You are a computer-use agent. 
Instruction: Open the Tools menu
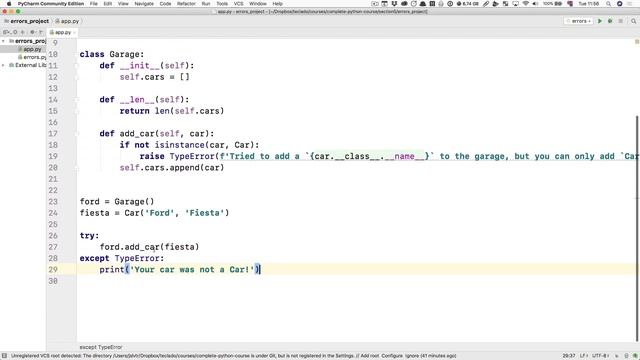pyautogui.click(x=222, y=3)
